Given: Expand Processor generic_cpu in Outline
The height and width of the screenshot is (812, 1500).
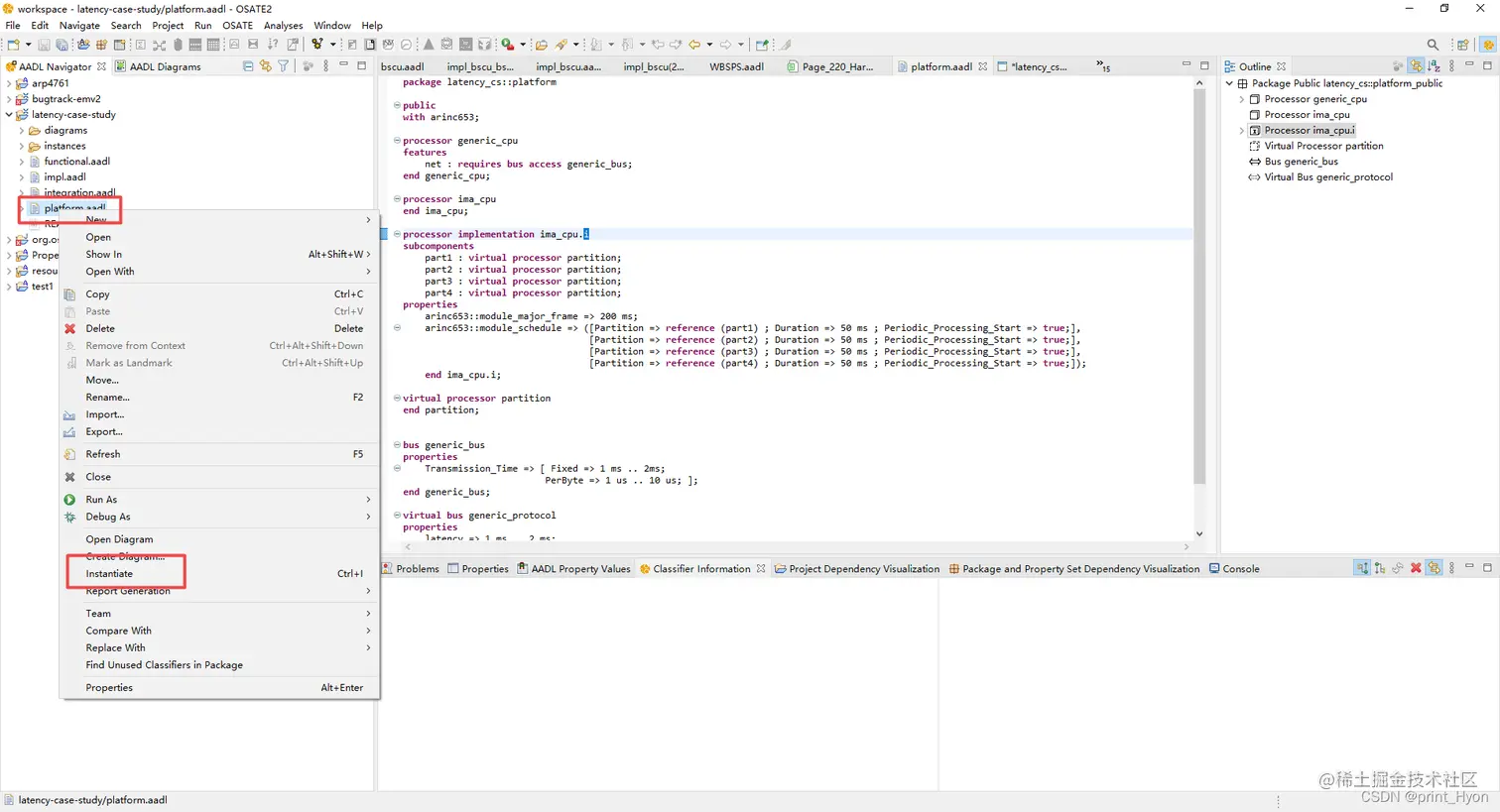Looking at the screenshot, I should click(x=1241, y=99).
